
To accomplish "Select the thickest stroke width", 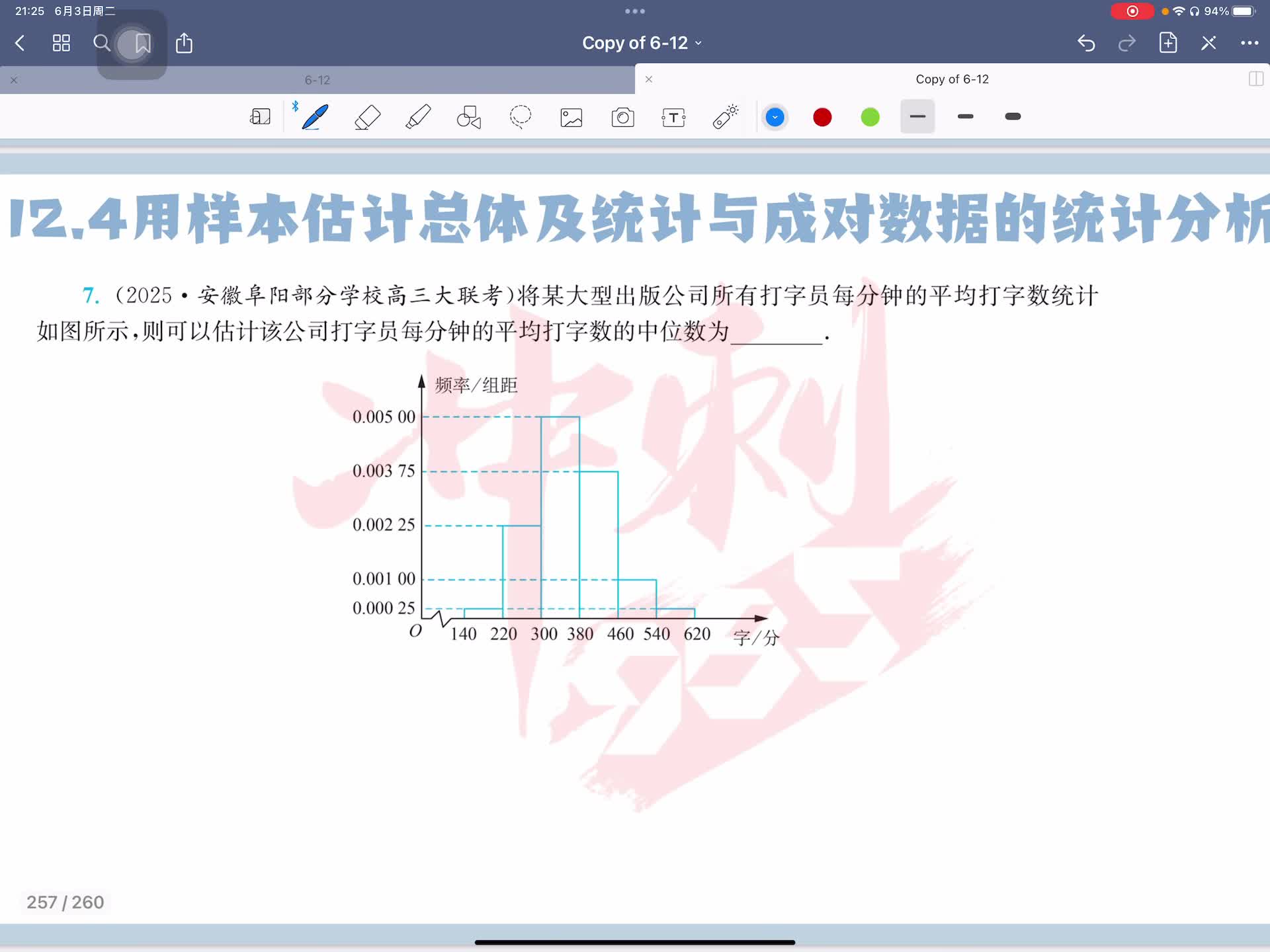I will tap(1013, 117).
